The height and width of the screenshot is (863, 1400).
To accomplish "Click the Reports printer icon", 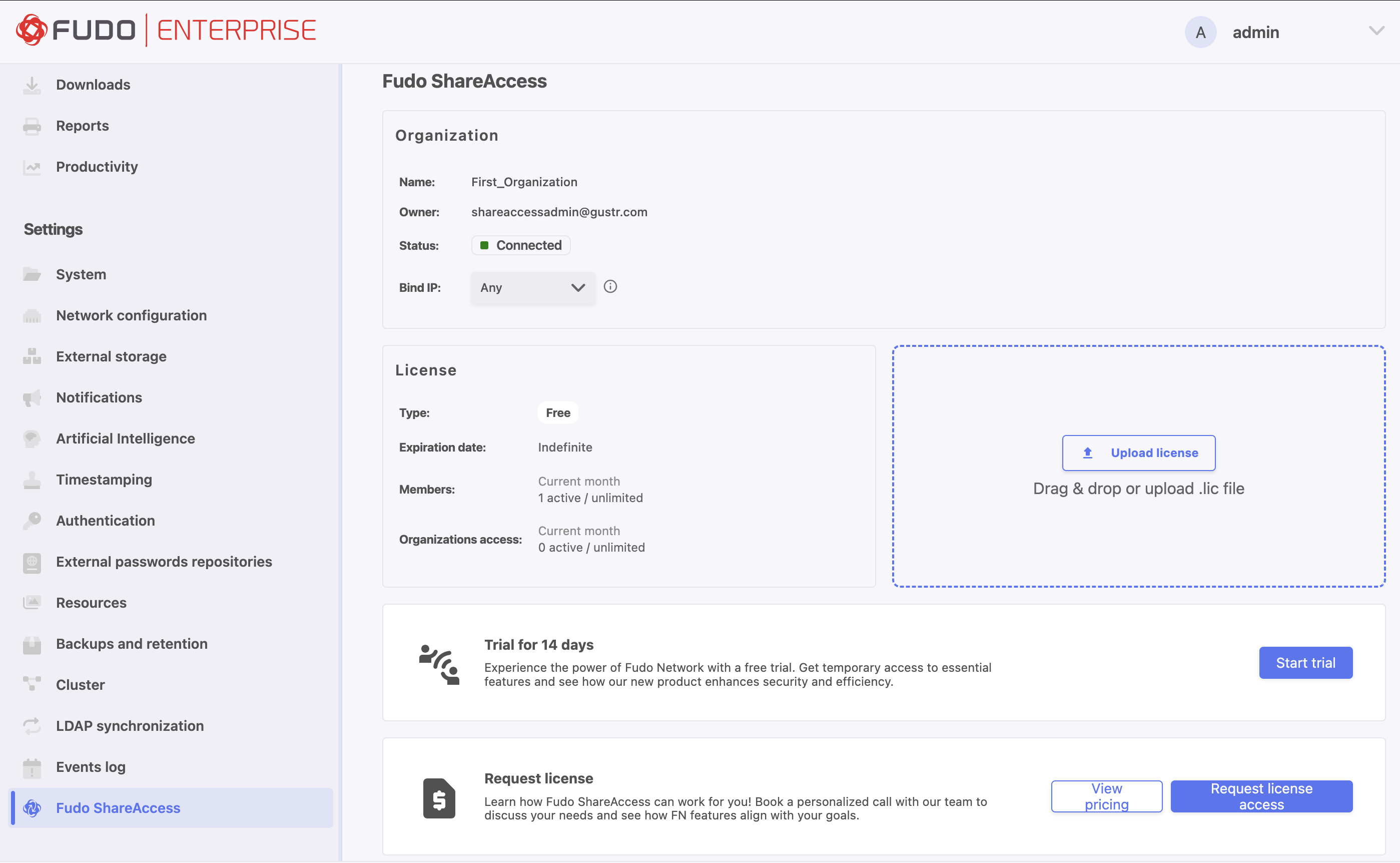I will pyautogui.click(x=32, y=126).
